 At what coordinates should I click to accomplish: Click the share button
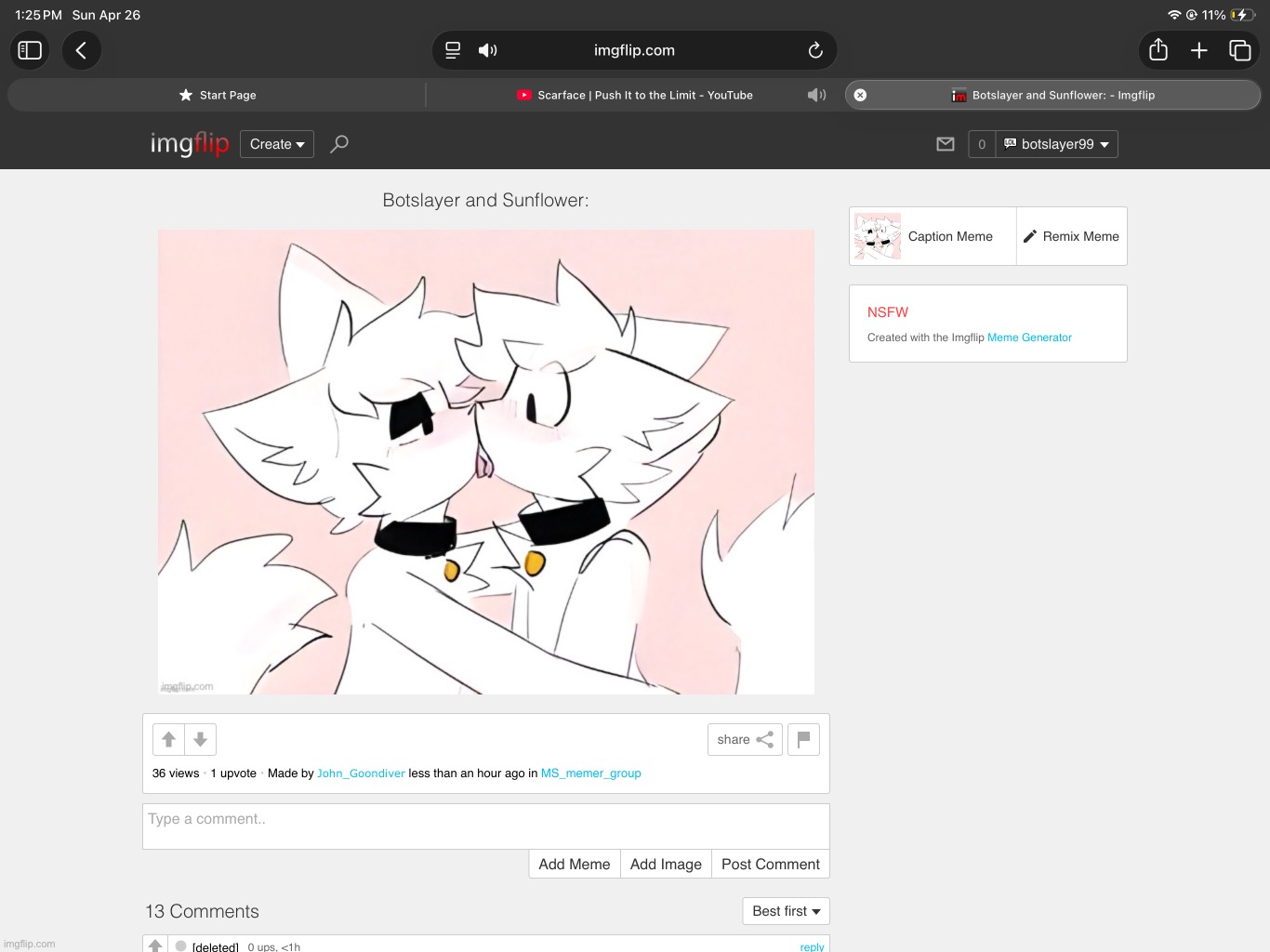click(x=745, y=739)
